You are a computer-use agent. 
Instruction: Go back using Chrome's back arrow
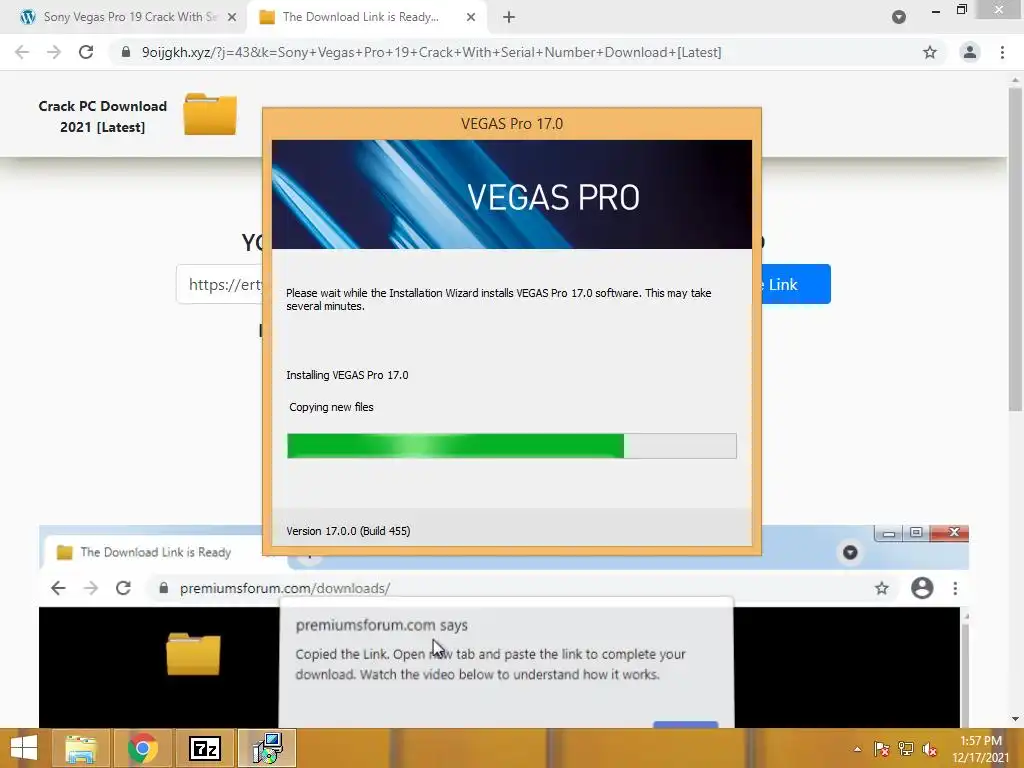(x=22, y=52)
